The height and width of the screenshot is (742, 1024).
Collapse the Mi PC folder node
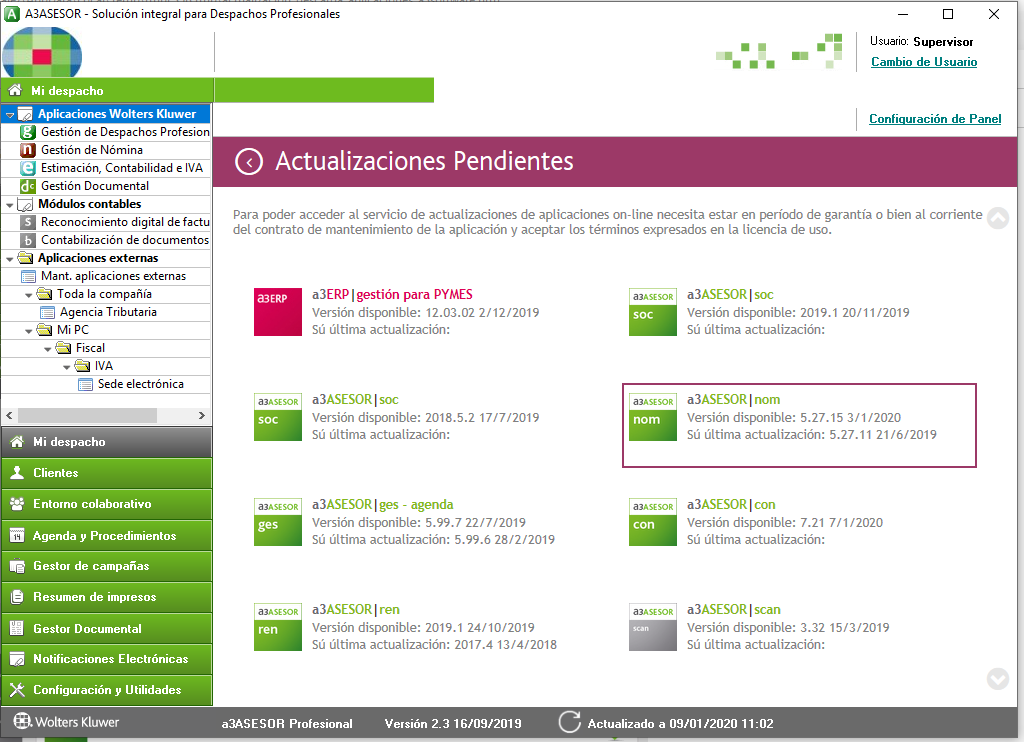tap(29, 331)
